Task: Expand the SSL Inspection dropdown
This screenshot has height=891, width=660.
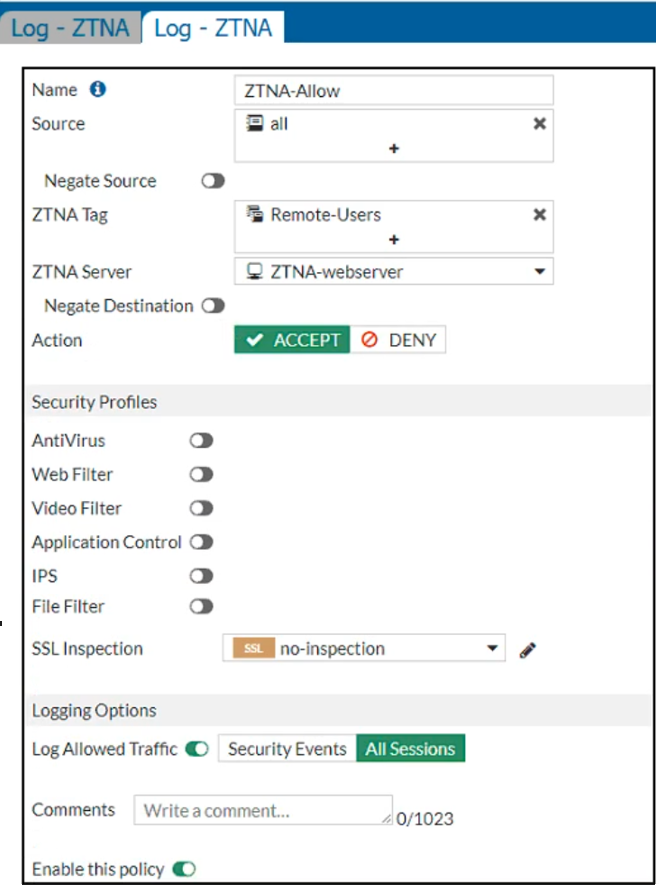Action: pyautogui.click(x=492, y=649)
